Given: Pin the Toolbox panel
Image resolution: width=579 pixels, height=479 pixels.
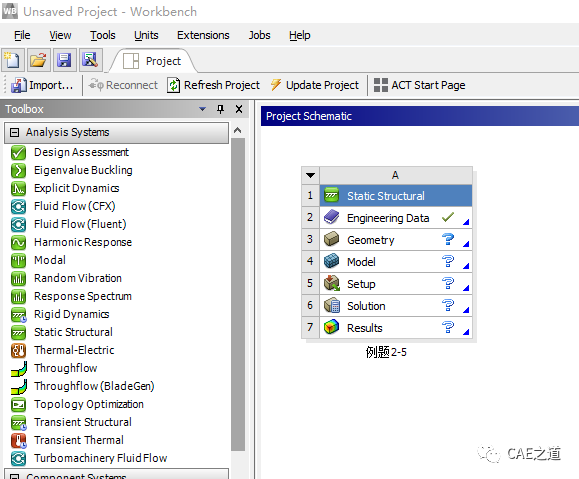Looking at the screenshot, I should pyautogui.click(x=220, y=109).
